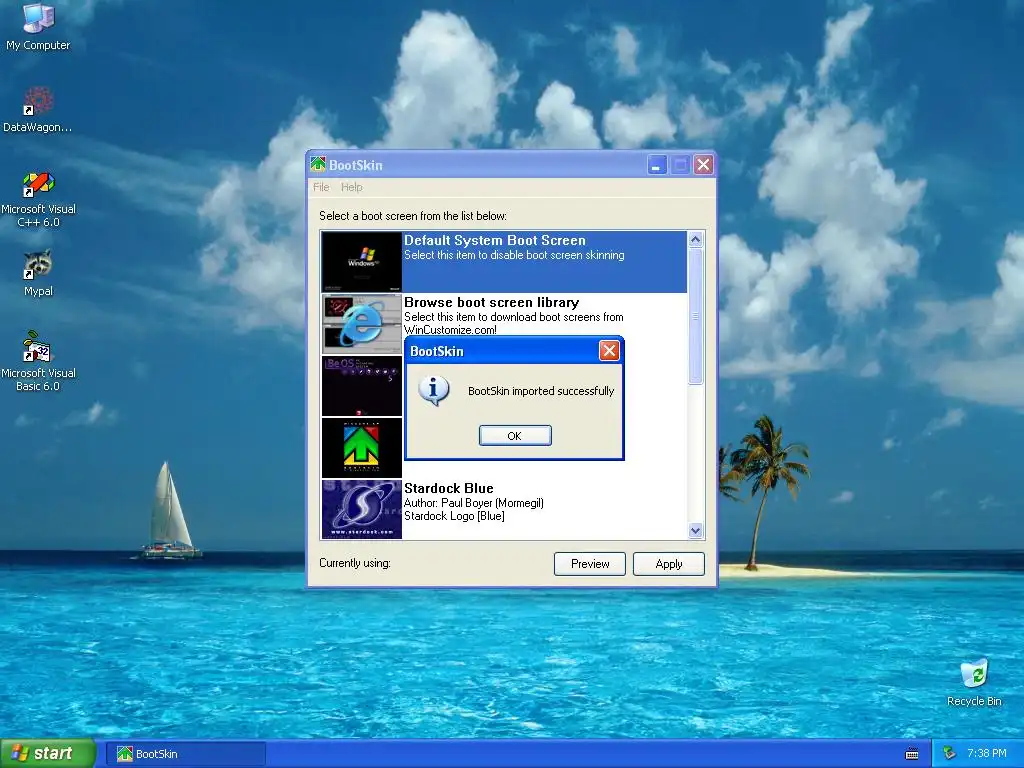
Task: Close the BootSkin imported successfully dialog
Action: coord(609,351)
